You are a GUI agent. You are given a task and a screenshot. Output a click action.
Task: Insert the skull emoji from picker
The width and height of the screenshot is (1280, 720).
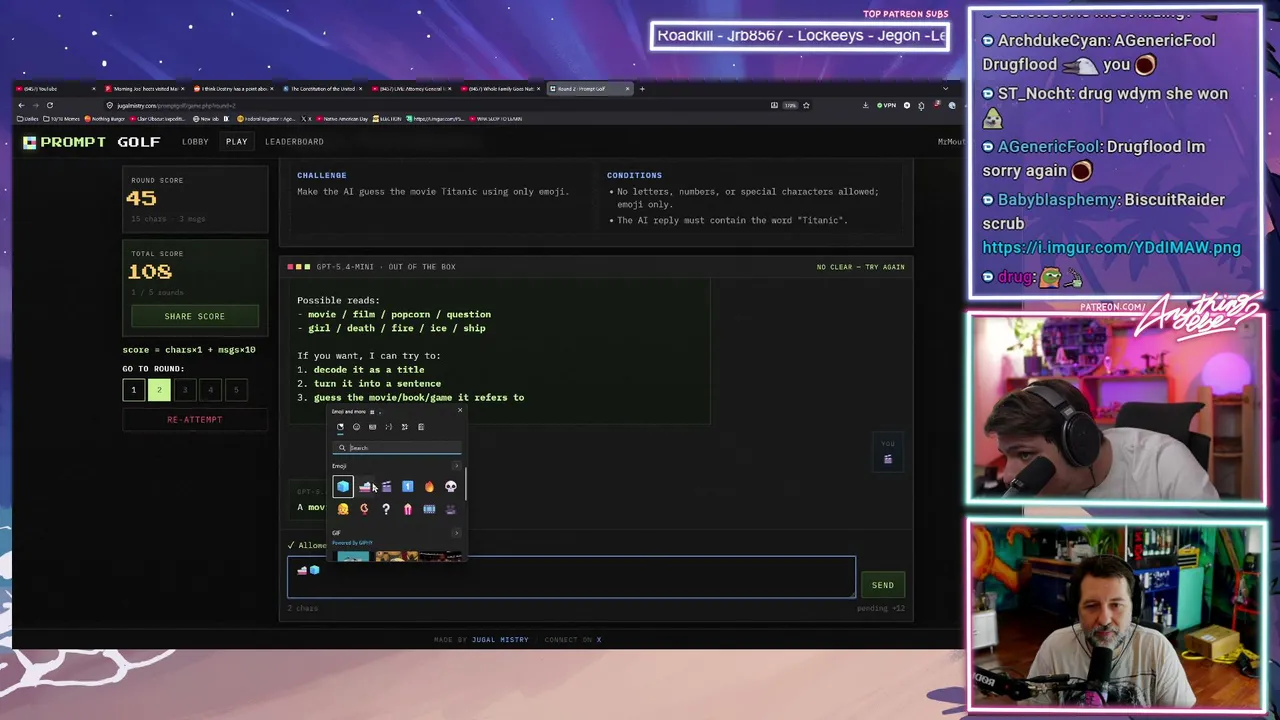[451, 487]
